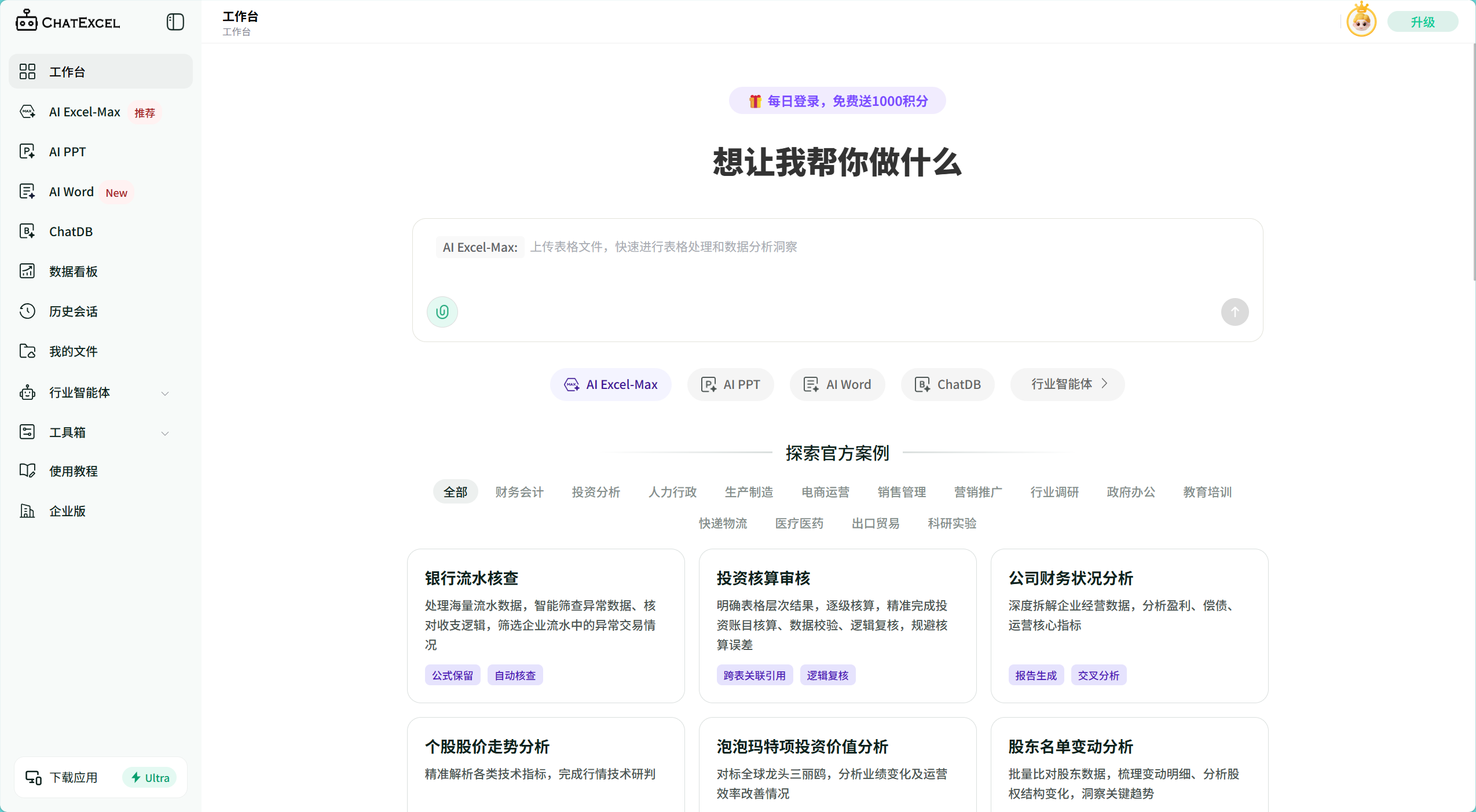
Task: Click the 下载应用 device icon
Action: [34, 777]
